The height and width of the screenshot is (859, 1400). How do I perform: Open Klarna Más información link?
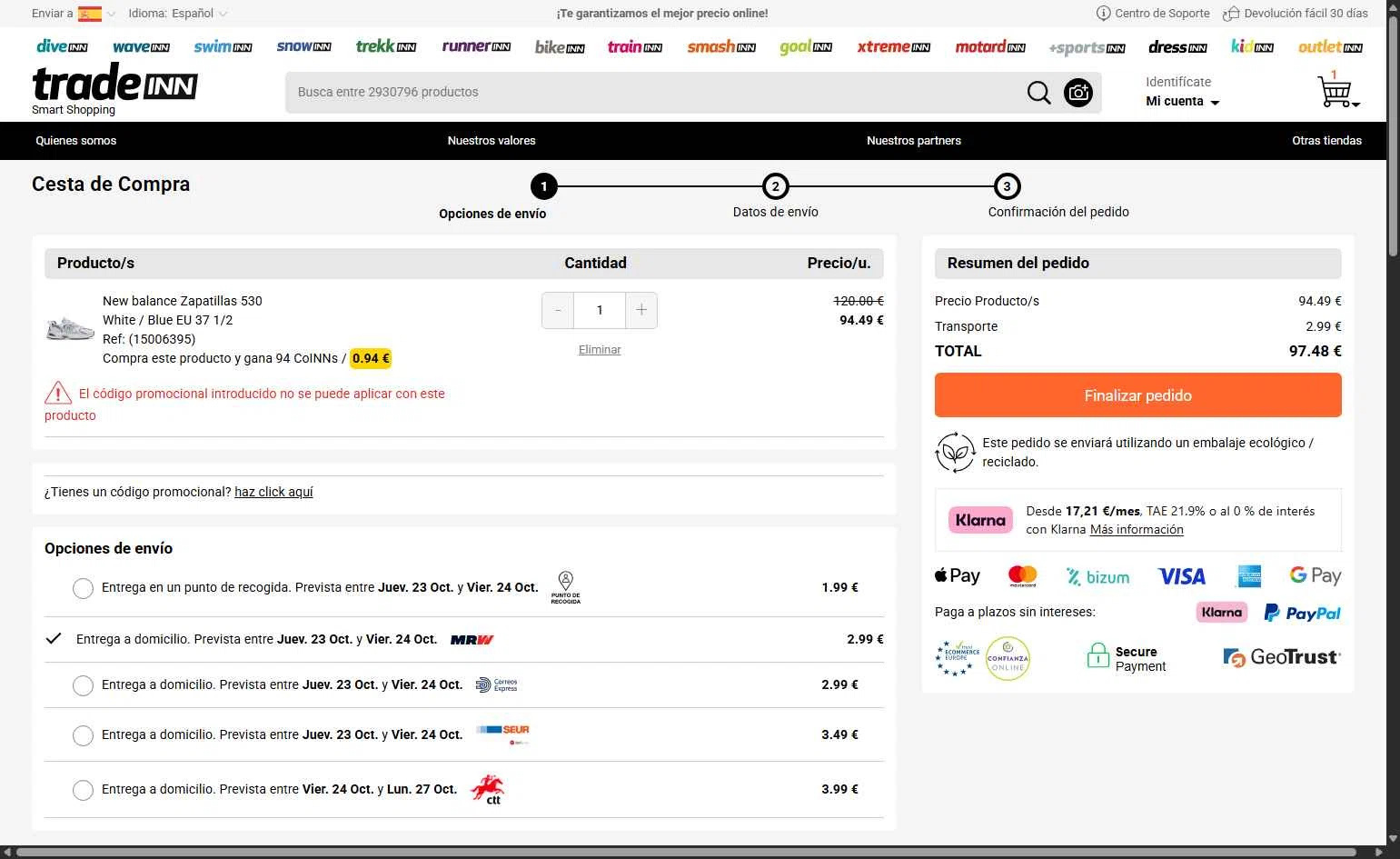(x=1137, y=530)
